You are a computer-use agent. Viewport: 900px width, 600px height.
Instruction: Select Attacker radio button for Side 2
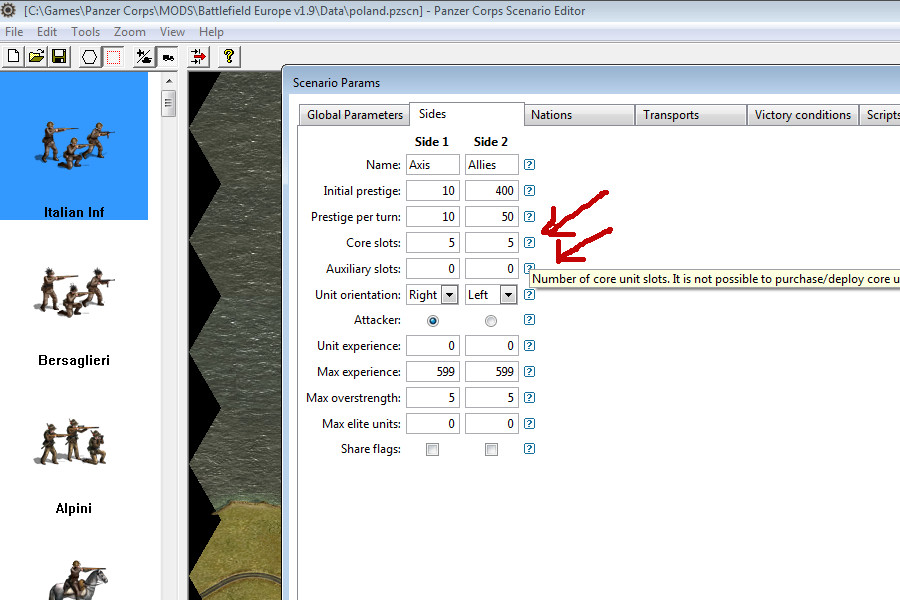click(491, 321)
